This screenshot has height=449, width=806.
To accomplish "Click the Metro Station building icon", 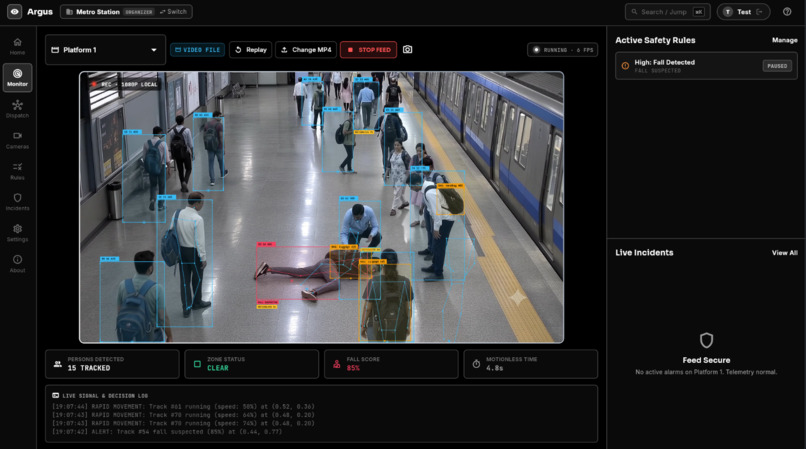I will 69,12.
